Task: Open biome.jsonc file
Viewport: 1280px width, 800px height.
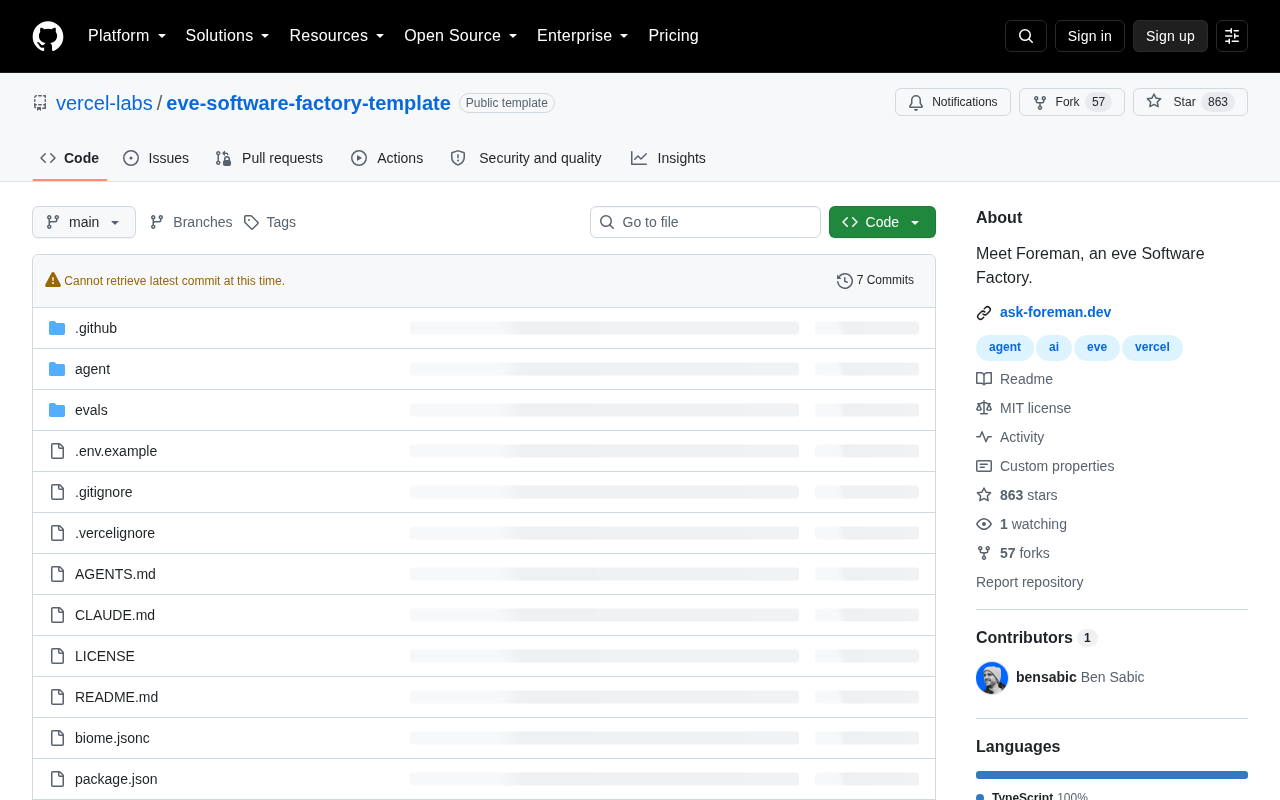Action: [x=112, y=738]
